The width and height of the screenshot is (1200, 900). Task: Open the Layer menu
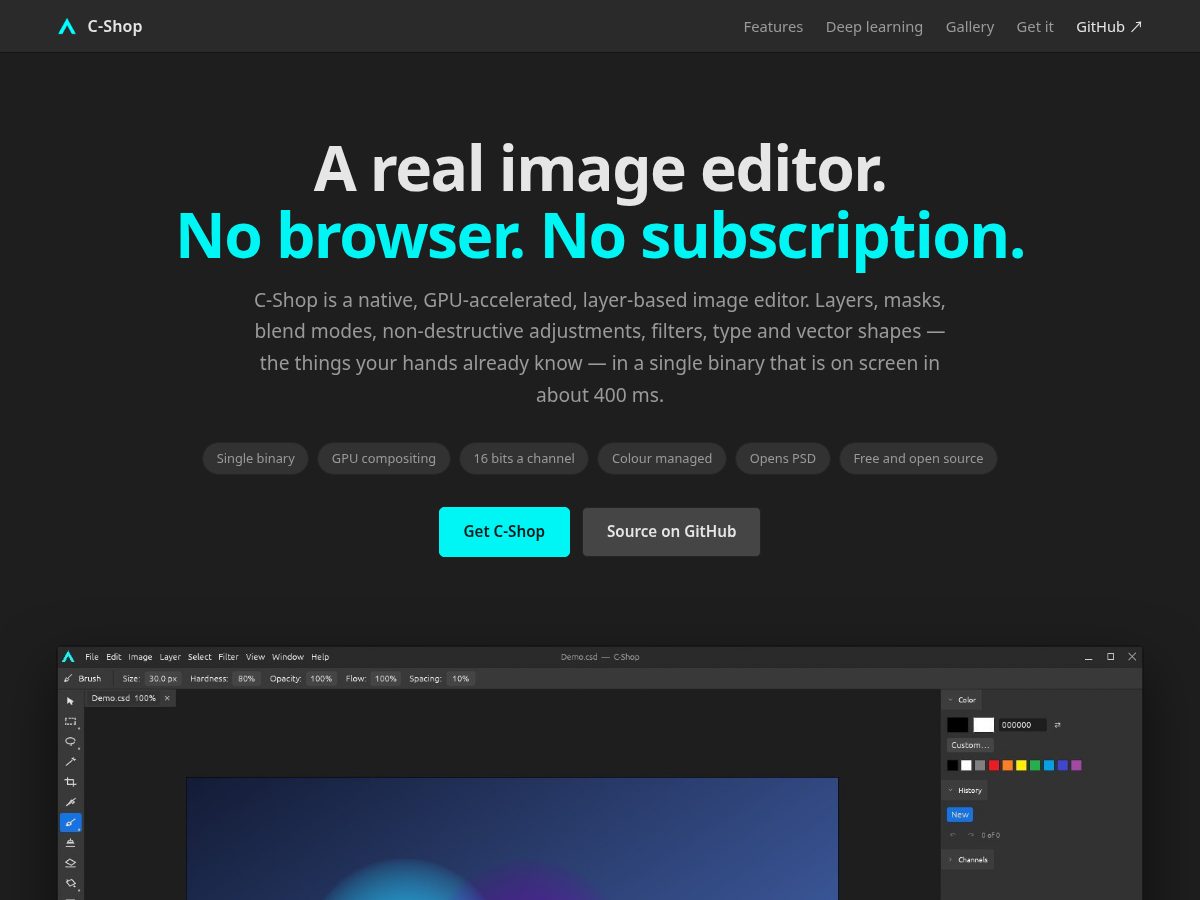[170, 657]
